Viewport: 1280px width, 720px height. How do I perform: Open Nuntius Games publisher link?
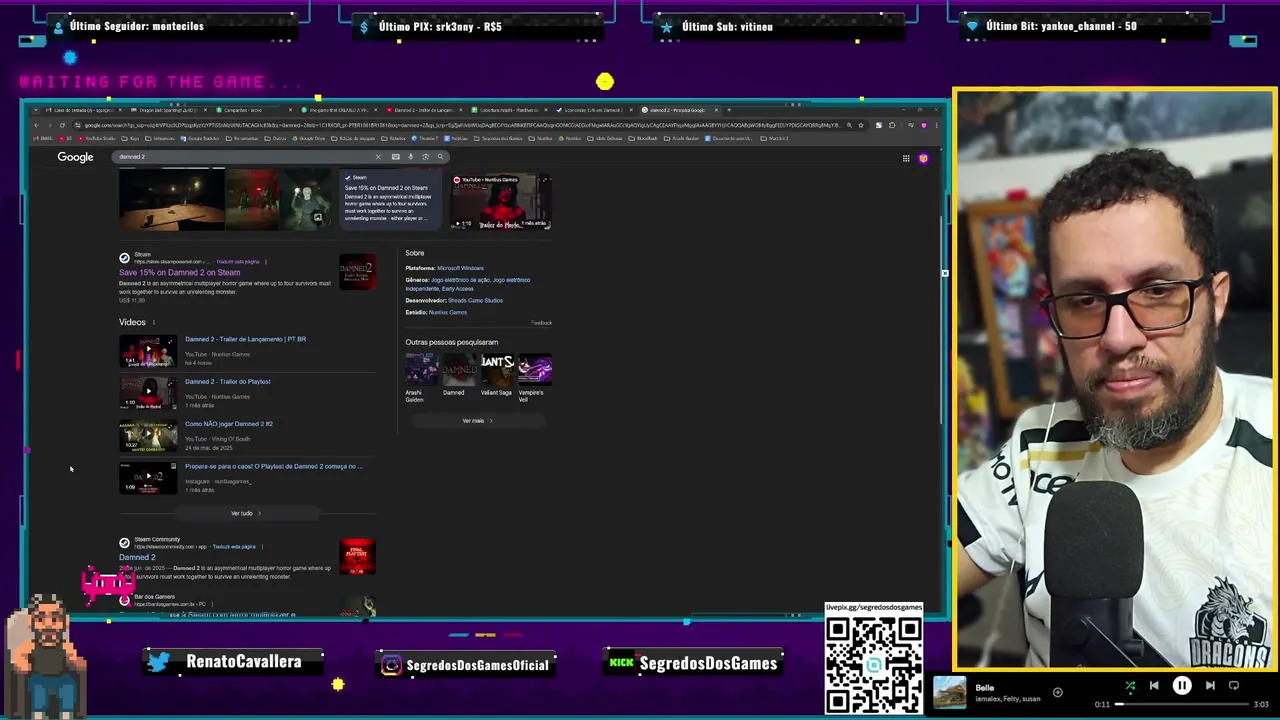(448, 312)
